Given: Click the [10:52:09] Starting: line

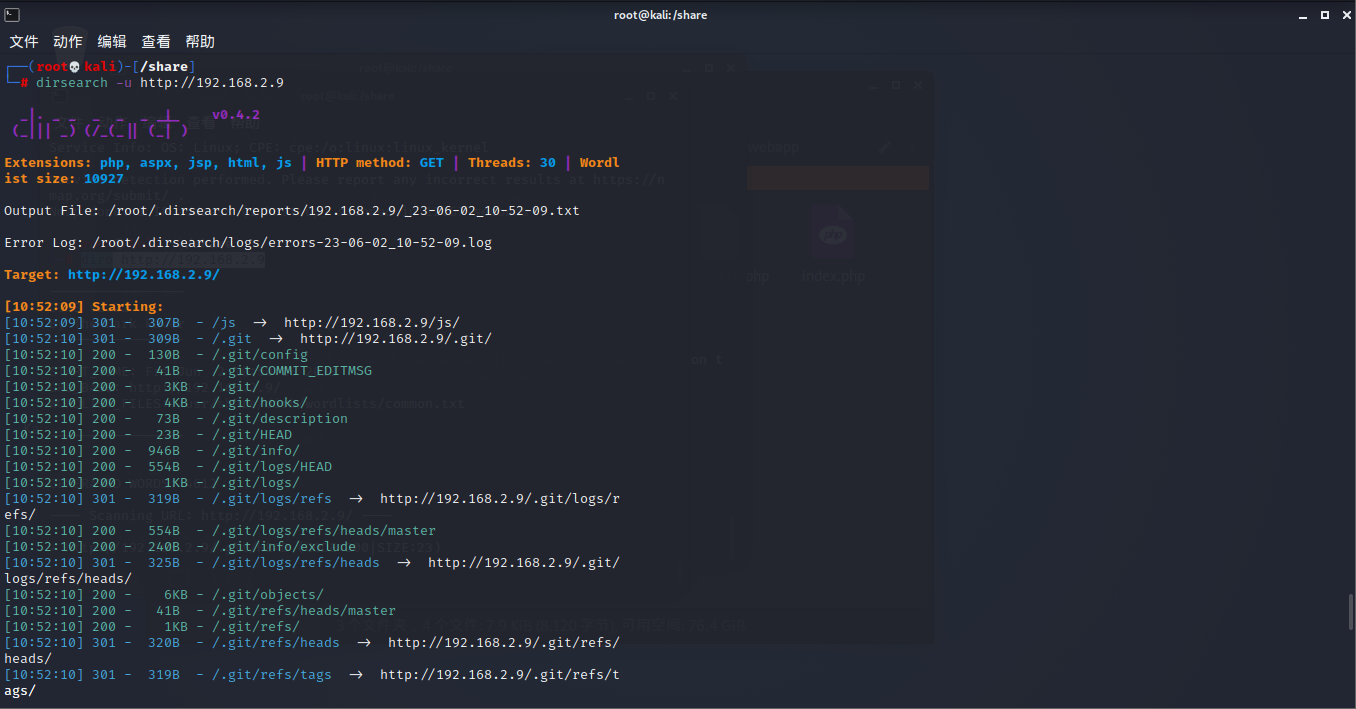Looking at the screenshot, I should [84, 307].
